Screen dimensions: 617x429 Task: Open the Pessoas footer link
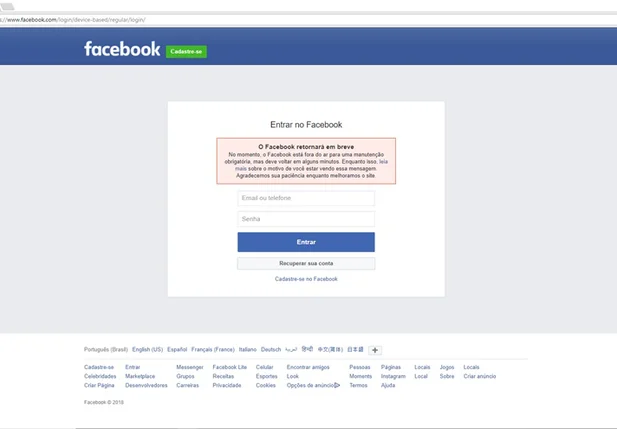click(360, 367)
